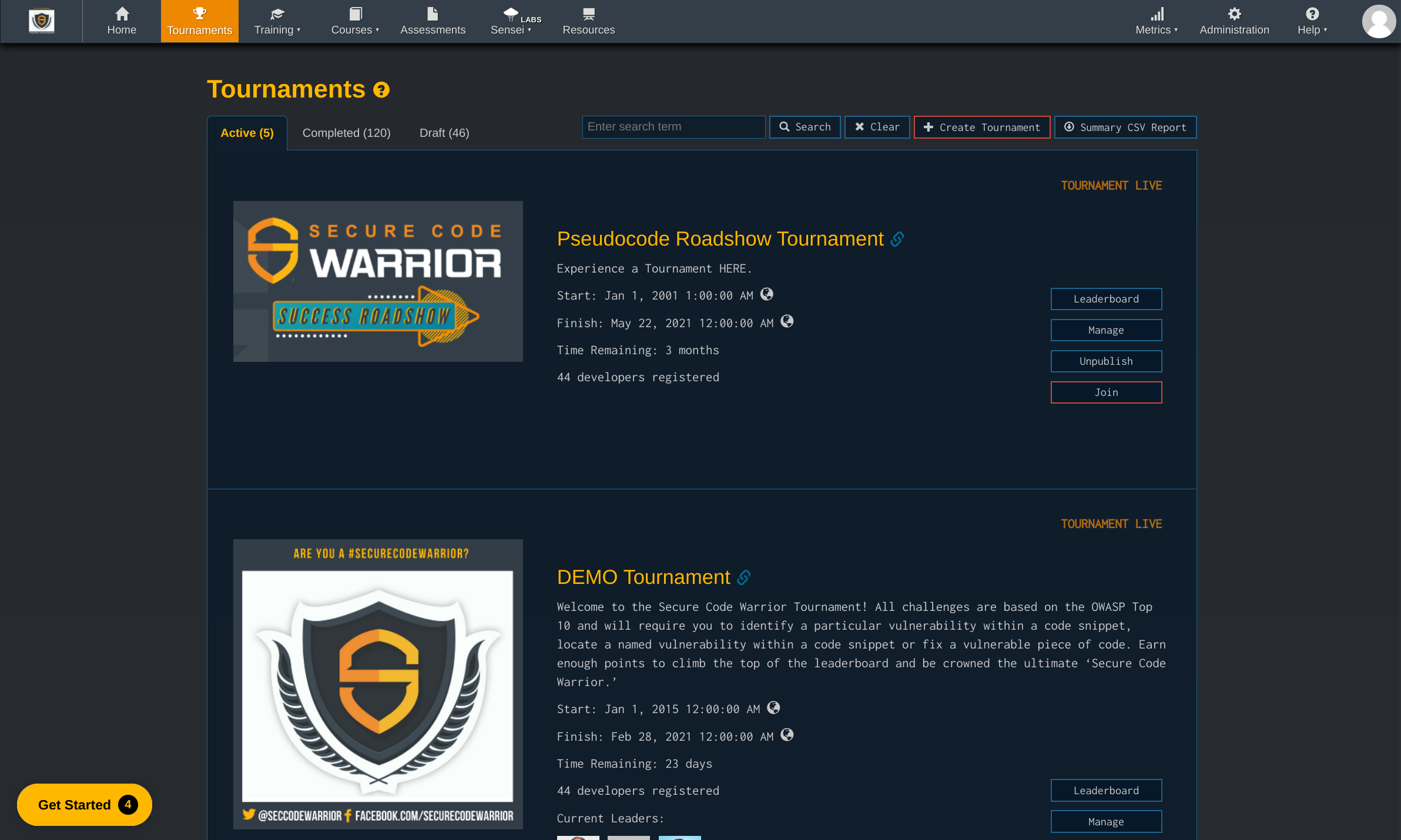Image resolution: width=1401 pixels, height=840 pixels.
Task: Click the search term input field
Action: point(673,127)
